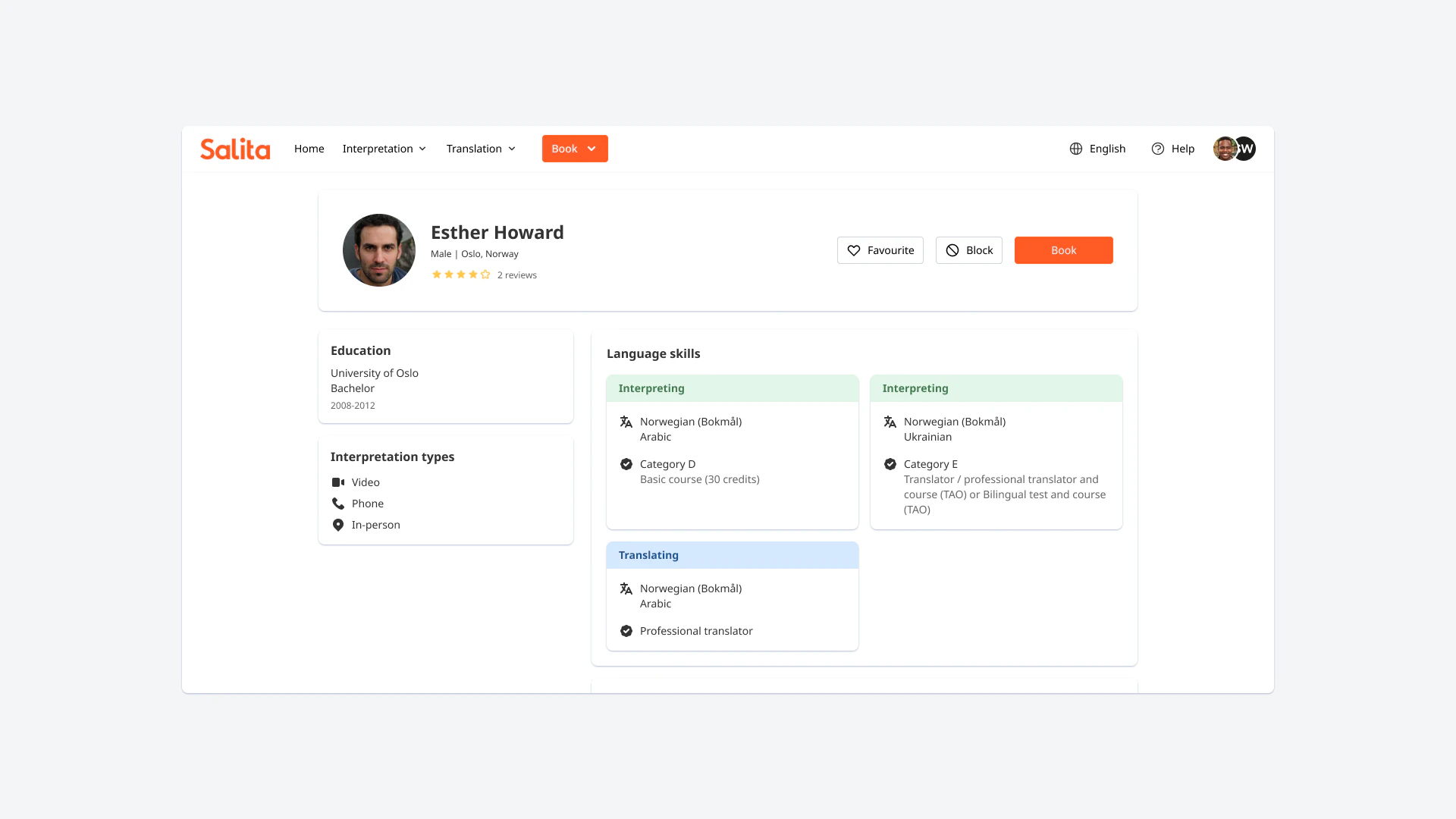The width and height of the screenshot is (1456, 819).
Task: View Esther Howard's profile photo
Action: click(379, 250)
